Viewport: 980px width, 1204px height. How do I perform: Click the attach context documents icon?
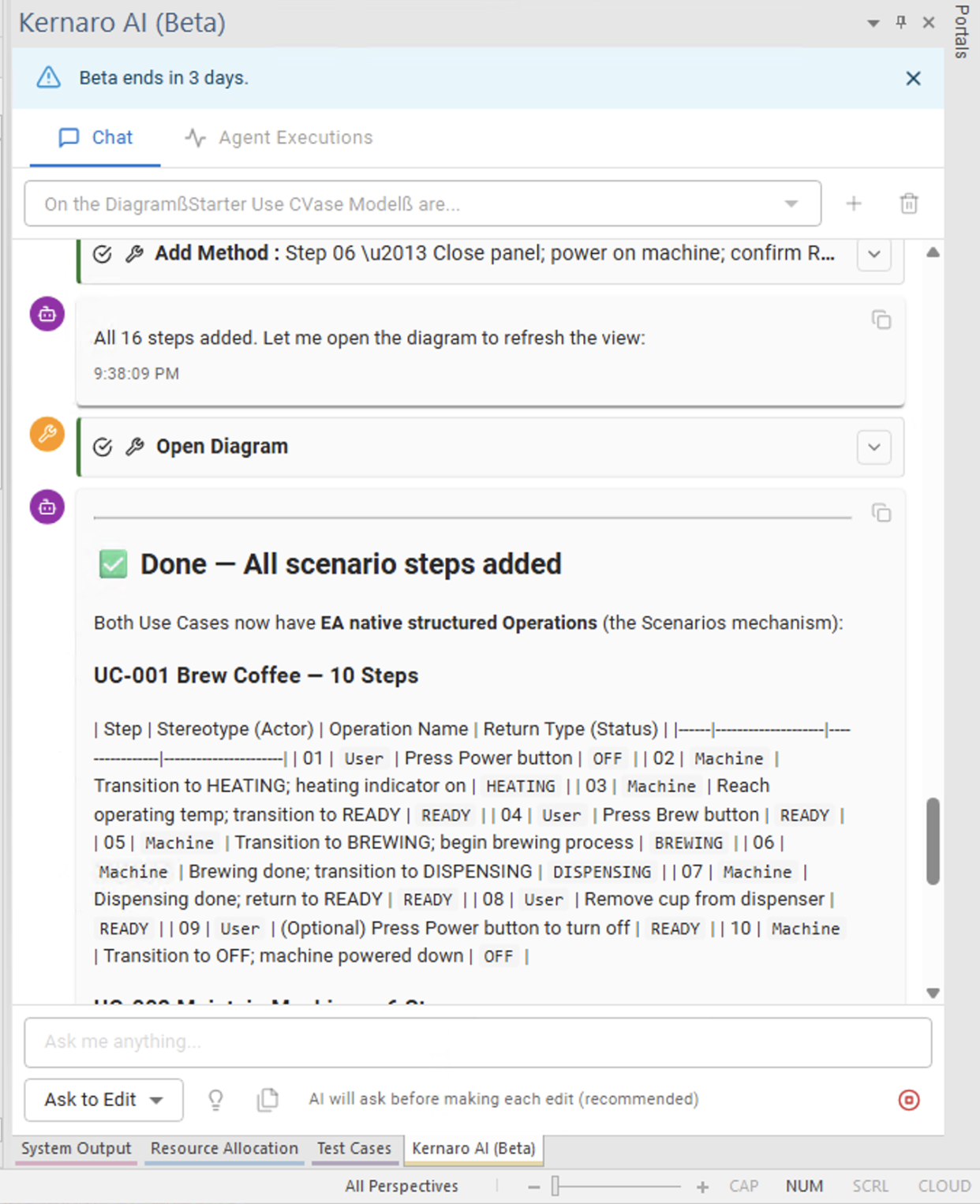[x=268, y=1099]
